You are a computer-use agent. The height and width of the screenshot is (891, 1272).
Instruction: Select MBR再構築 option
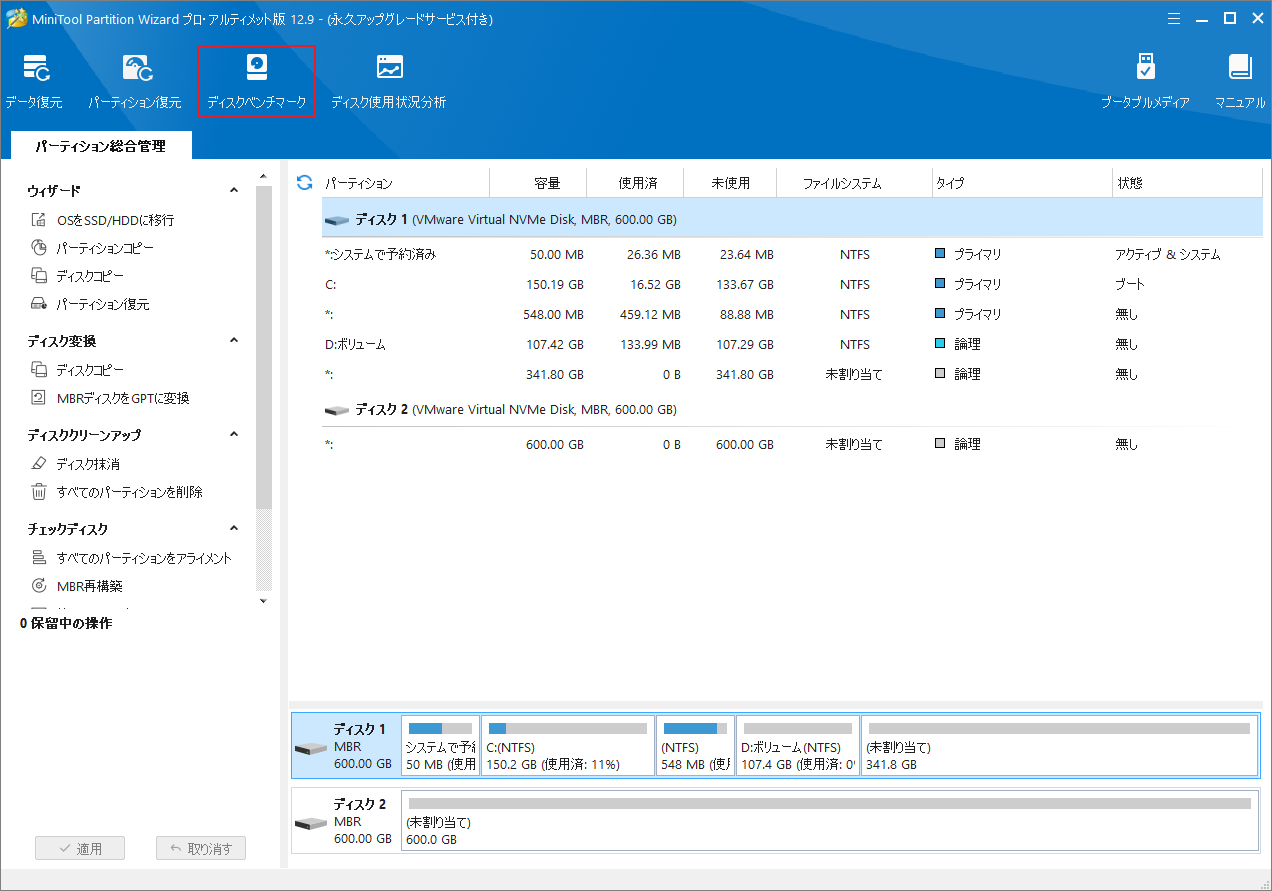(x=77, y=586)
